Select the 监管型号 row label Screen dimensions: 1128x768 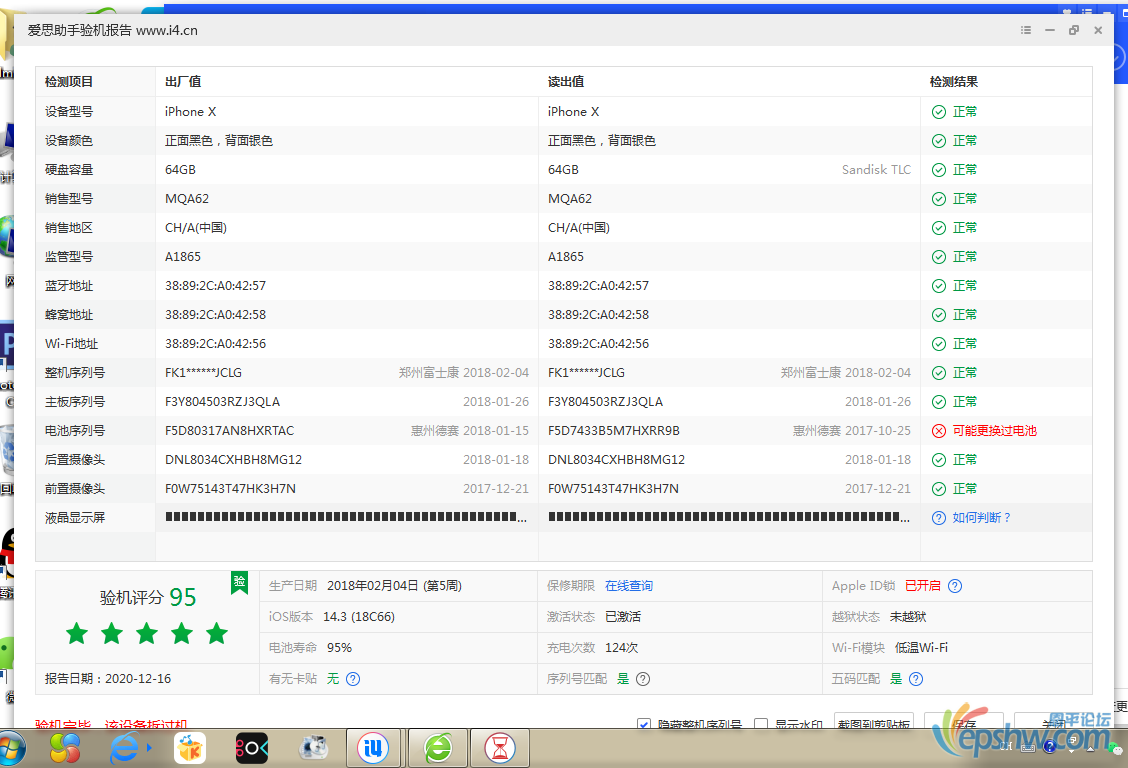click(x=69, y=257)
